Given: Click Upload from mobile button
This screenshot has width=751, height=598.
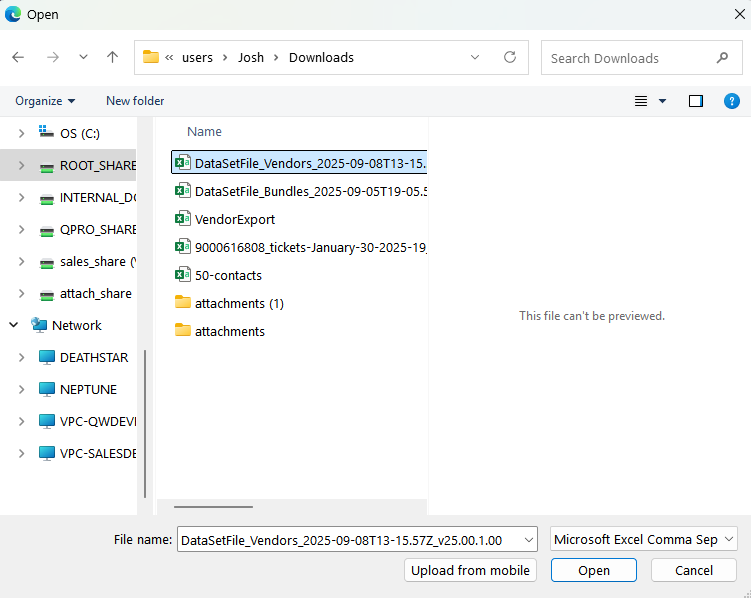Looking at the screenshot, I should (470, 570).
